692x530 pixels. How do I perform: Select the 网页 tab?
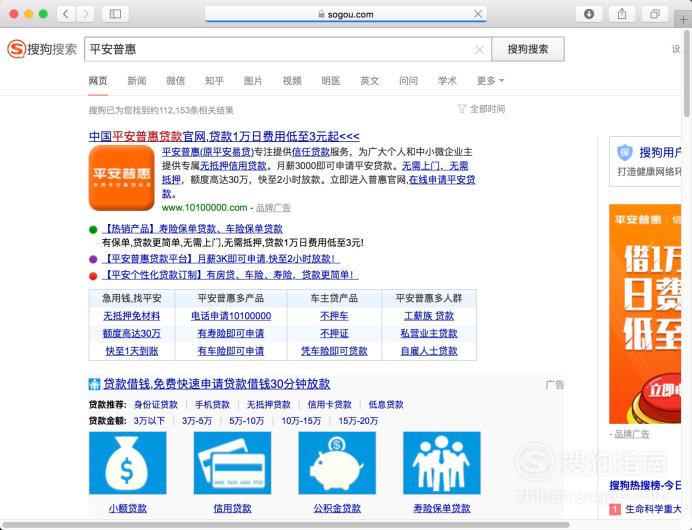coord(98,81)
